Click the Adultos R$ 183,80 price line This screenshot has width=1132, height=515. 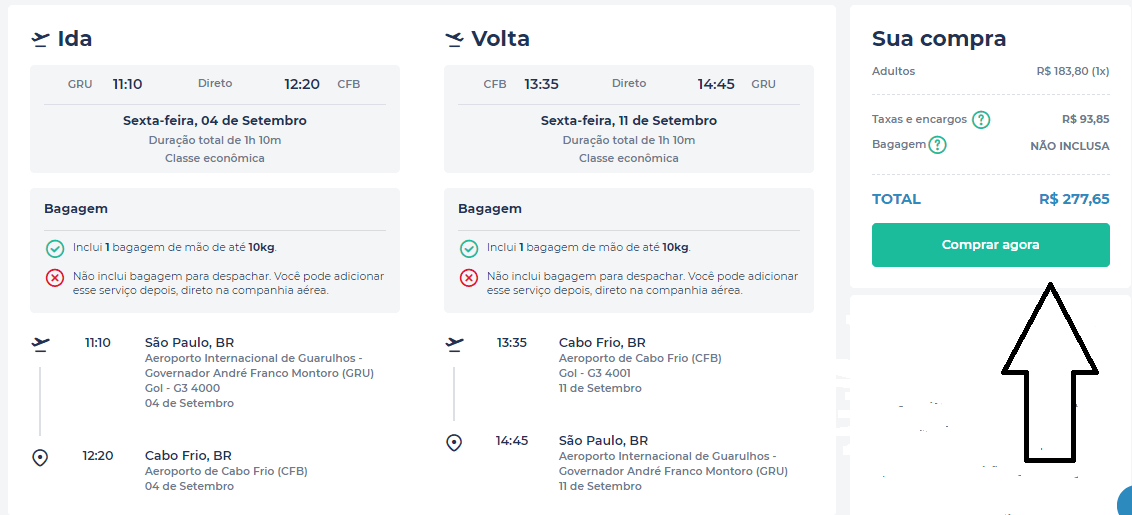990,72
